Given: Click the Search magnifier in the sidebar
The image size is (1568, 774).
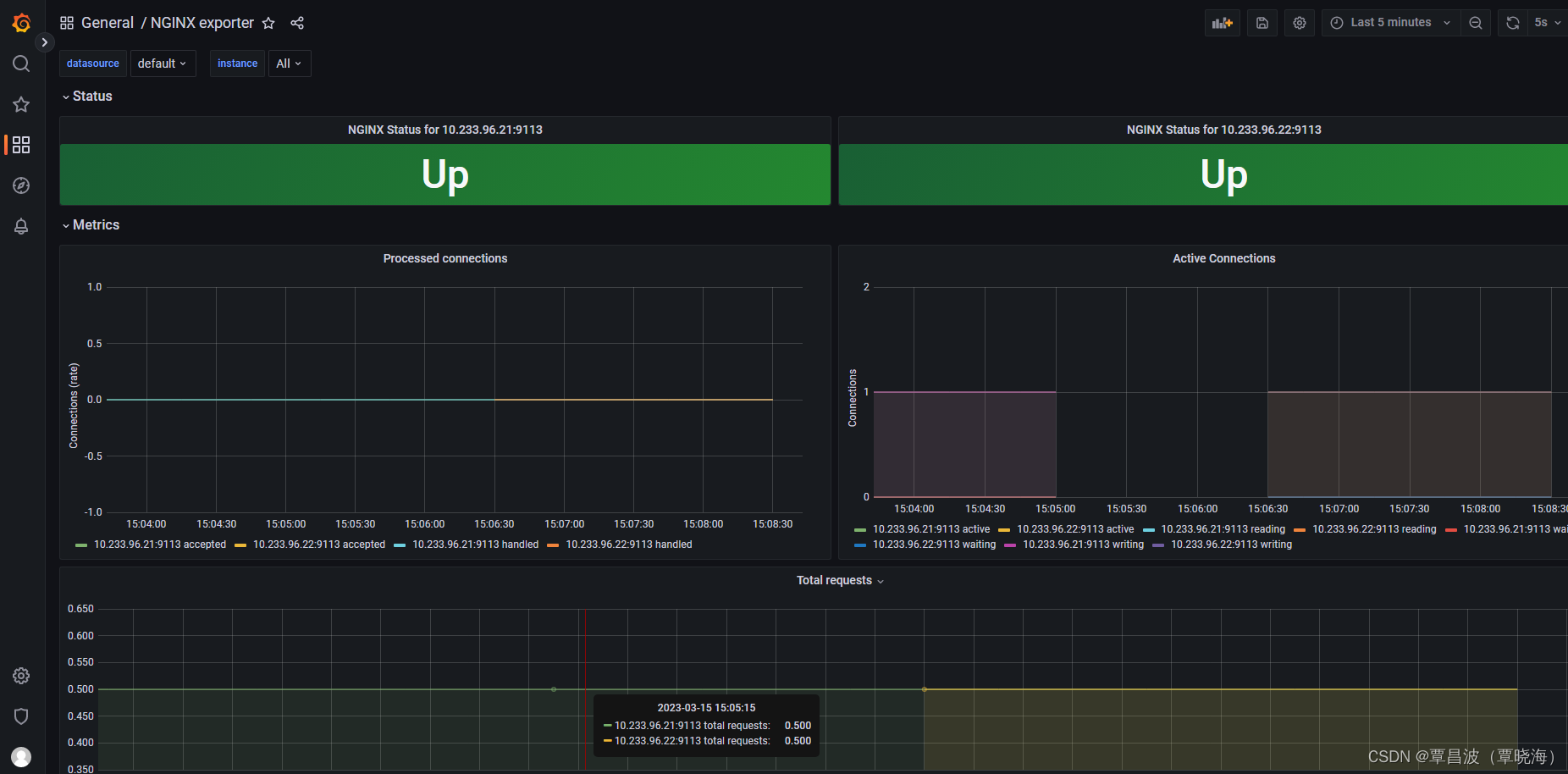Looking at the screenshot, I should [x=21, y=63].
